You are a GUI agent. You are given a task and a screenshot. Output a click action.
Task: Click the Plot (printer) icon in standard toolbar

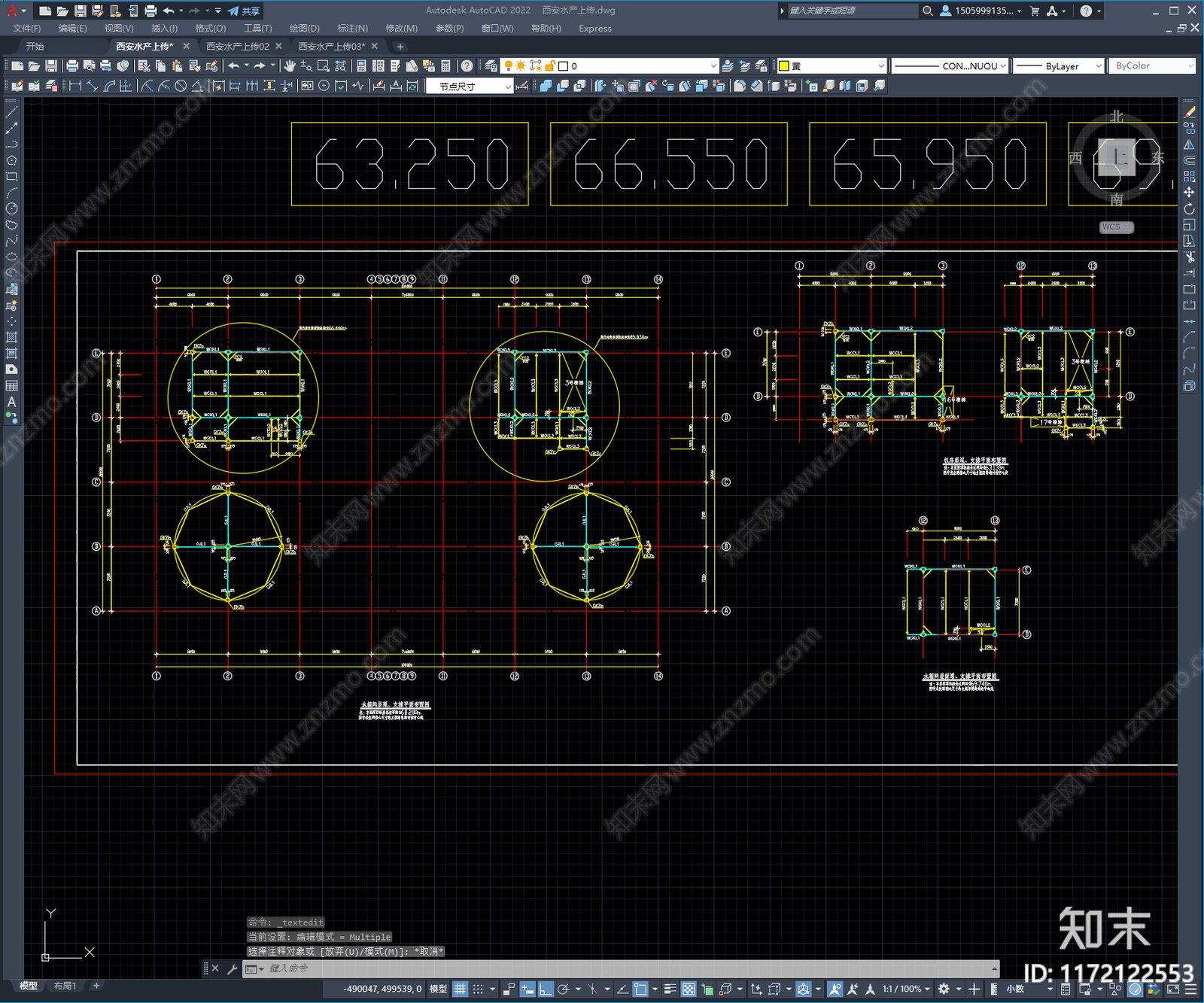click(x=72, y=66)
